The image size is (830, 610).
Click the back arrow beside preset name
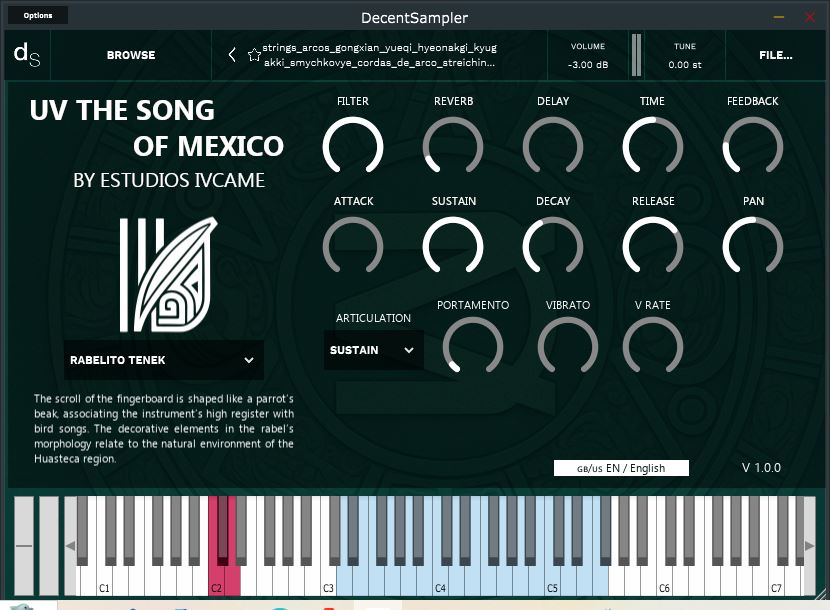click(x=232, y=55)
